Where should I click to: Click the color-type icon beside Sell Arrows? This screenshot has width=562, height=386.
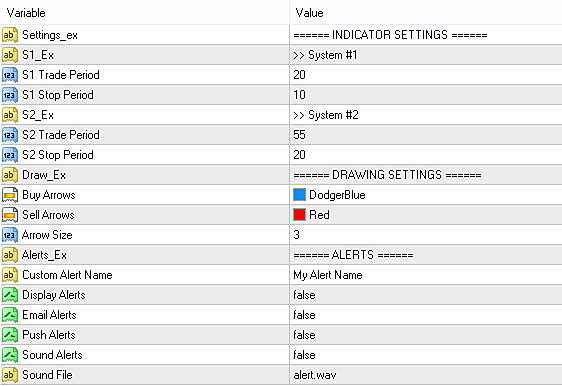pos(10,215)
